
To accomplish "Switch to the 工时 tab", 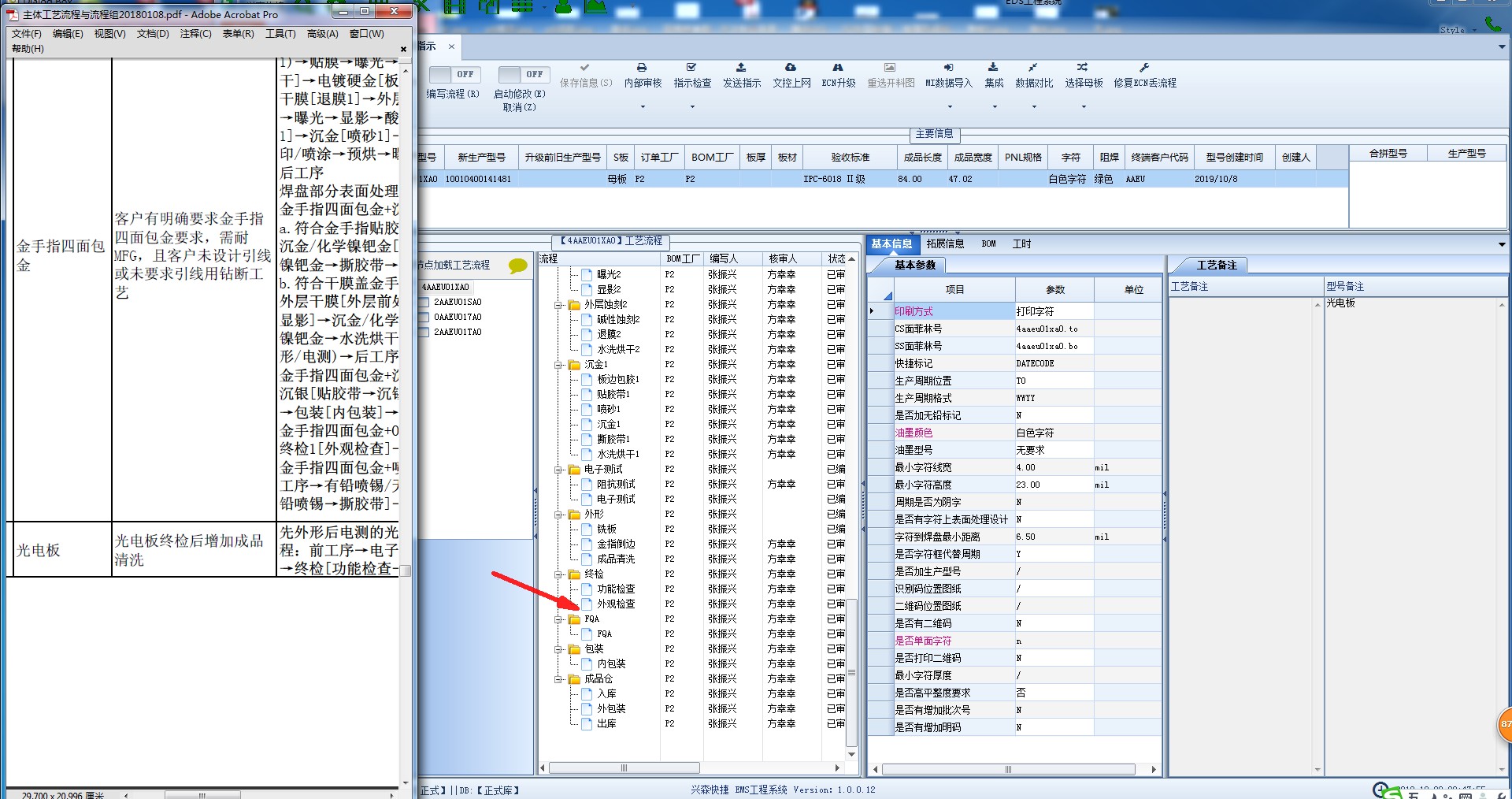I will (1021, 244).
